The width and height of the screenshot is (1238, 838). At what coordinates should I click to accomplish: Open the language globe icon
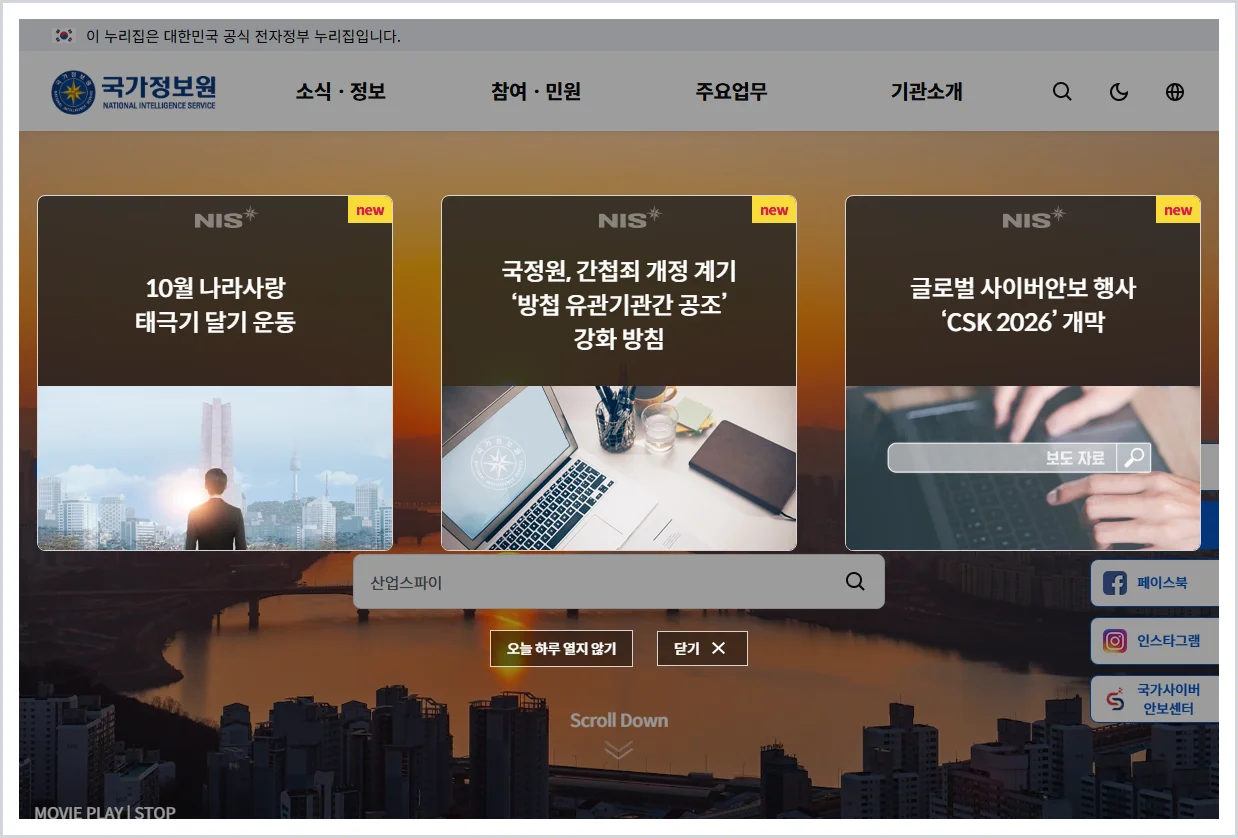[x=1175, y=92]
